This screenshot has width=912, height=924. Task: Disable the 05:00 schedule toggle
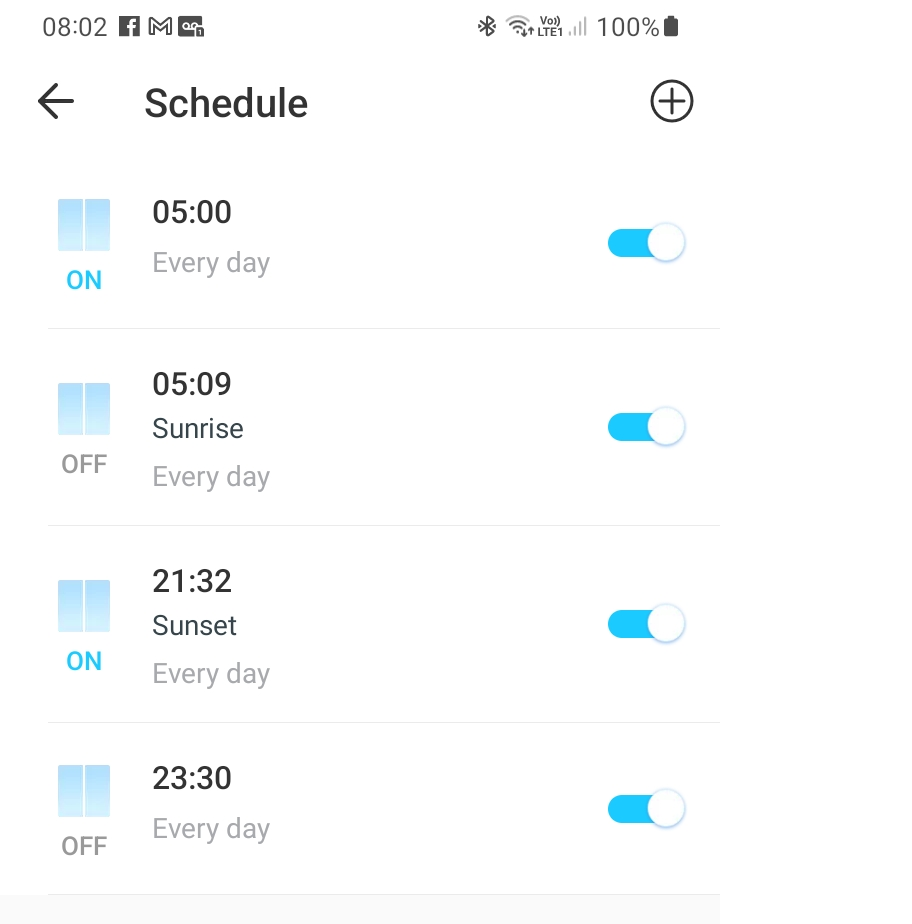coord(646,242)
